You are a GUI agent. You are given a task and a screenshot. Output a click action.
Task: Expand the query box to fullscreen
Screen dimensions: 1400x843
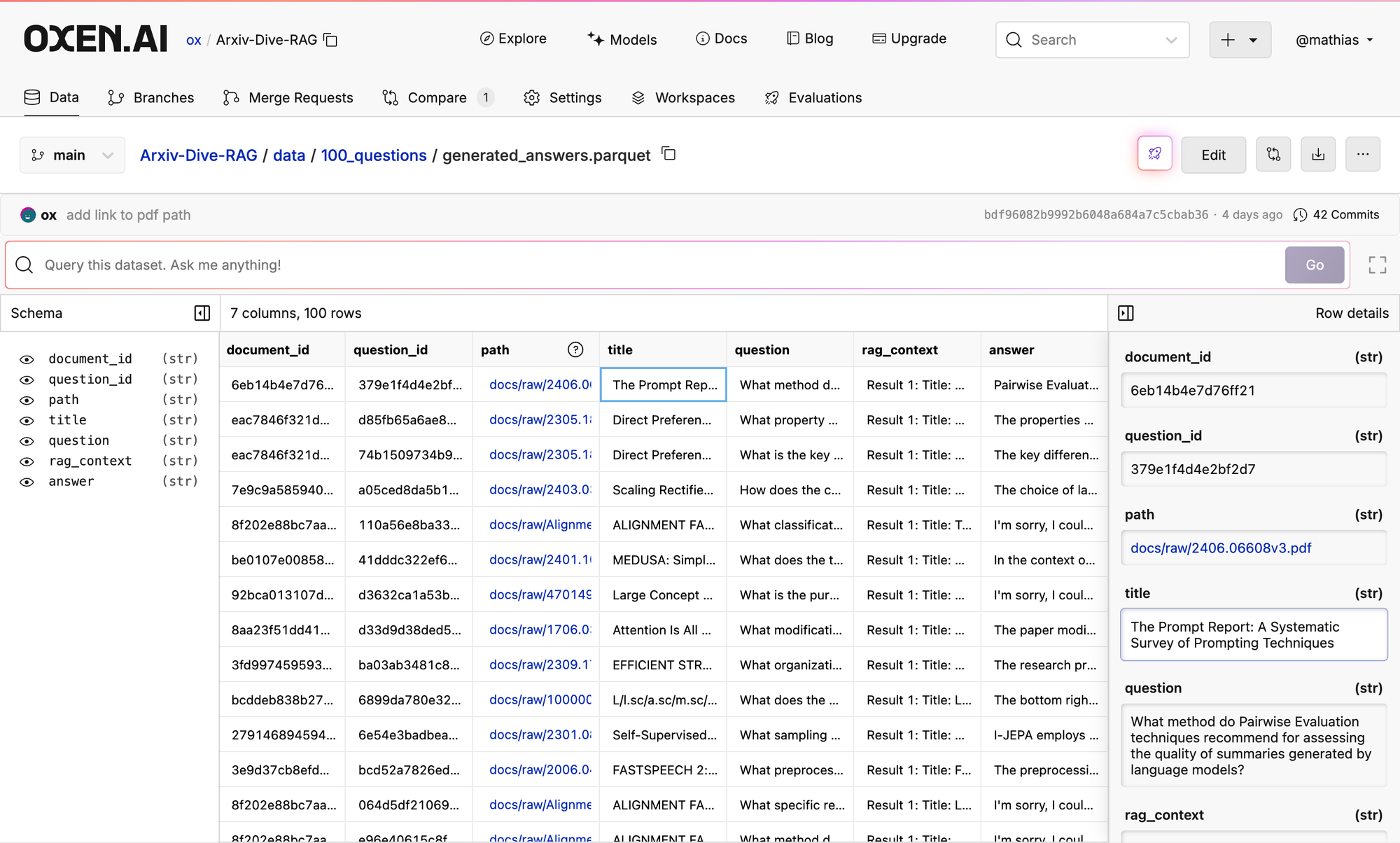click(1377, 265)
